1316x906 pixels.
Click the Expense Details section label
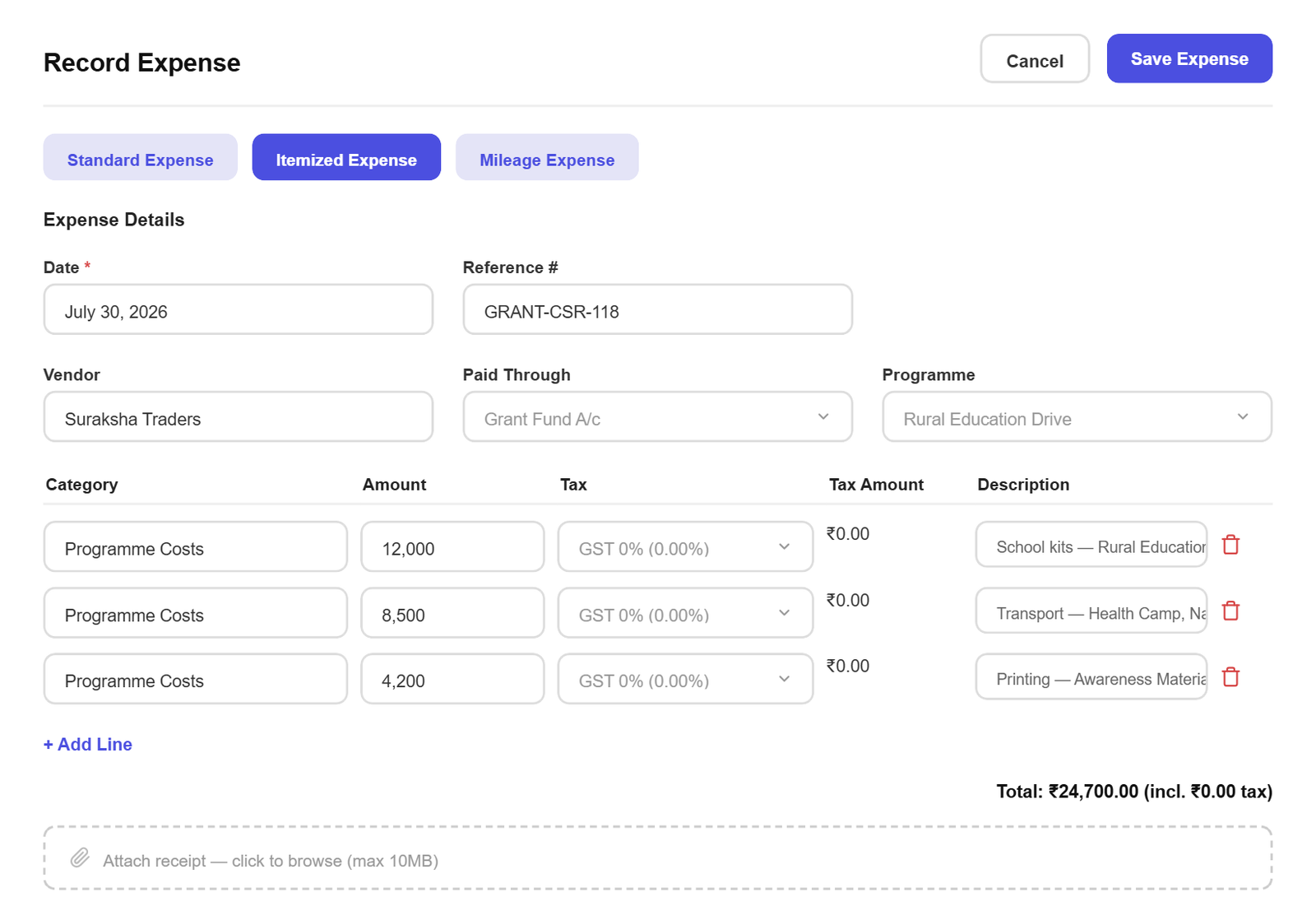tap(114, 220)
